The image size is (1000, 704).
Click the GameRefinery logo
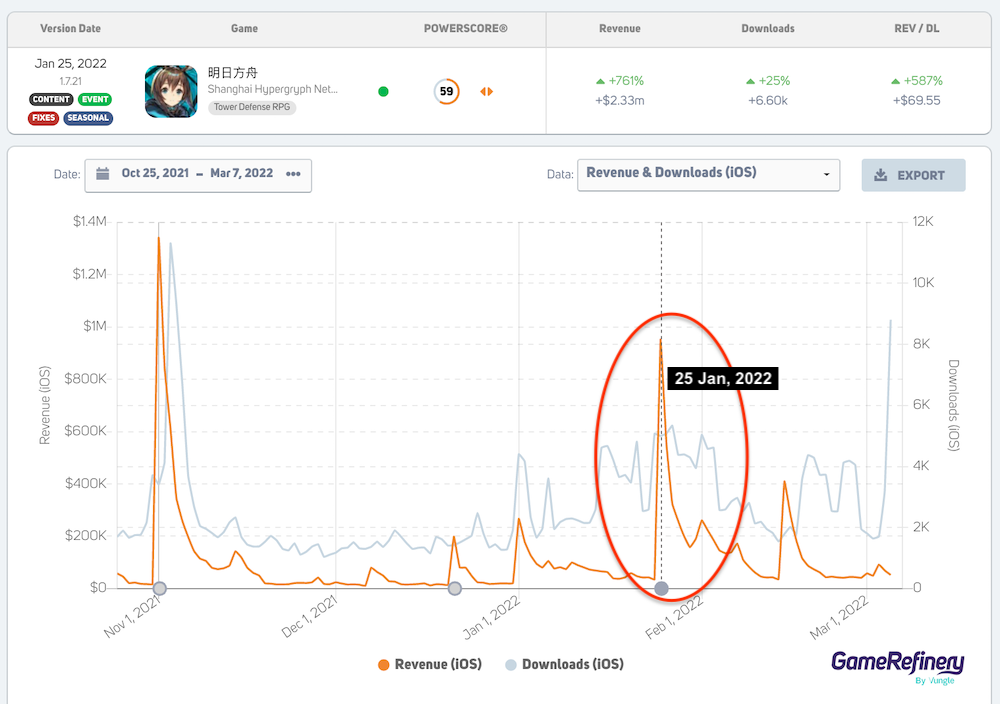898,666
